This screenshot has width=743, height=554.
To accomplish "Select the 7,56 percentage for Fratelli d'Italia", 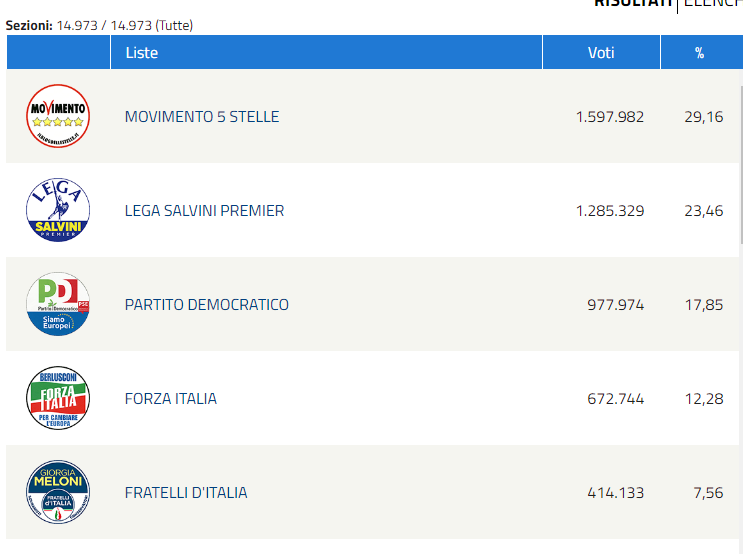I will click(x=708, y=493).
